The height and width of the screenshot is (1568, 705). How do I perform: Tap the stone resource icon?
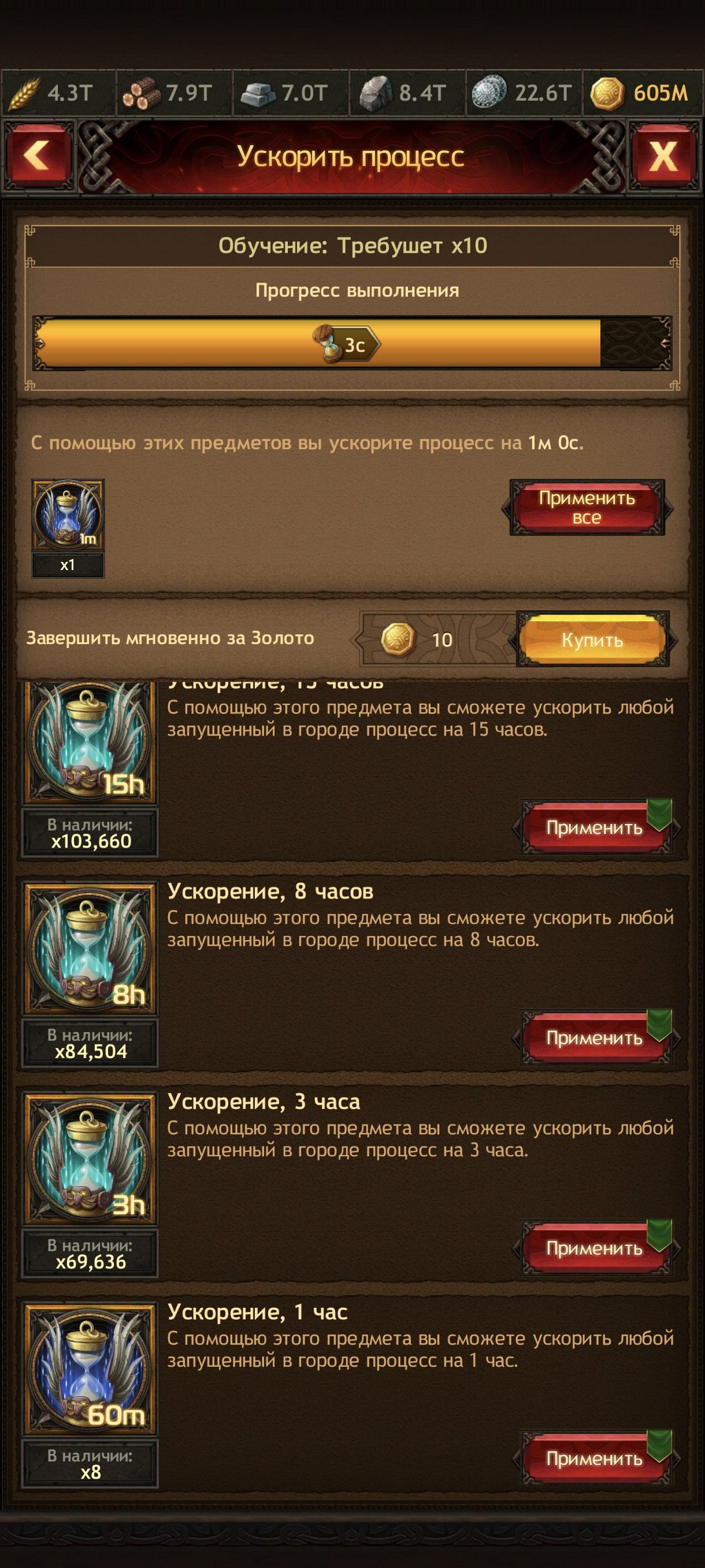375,93
